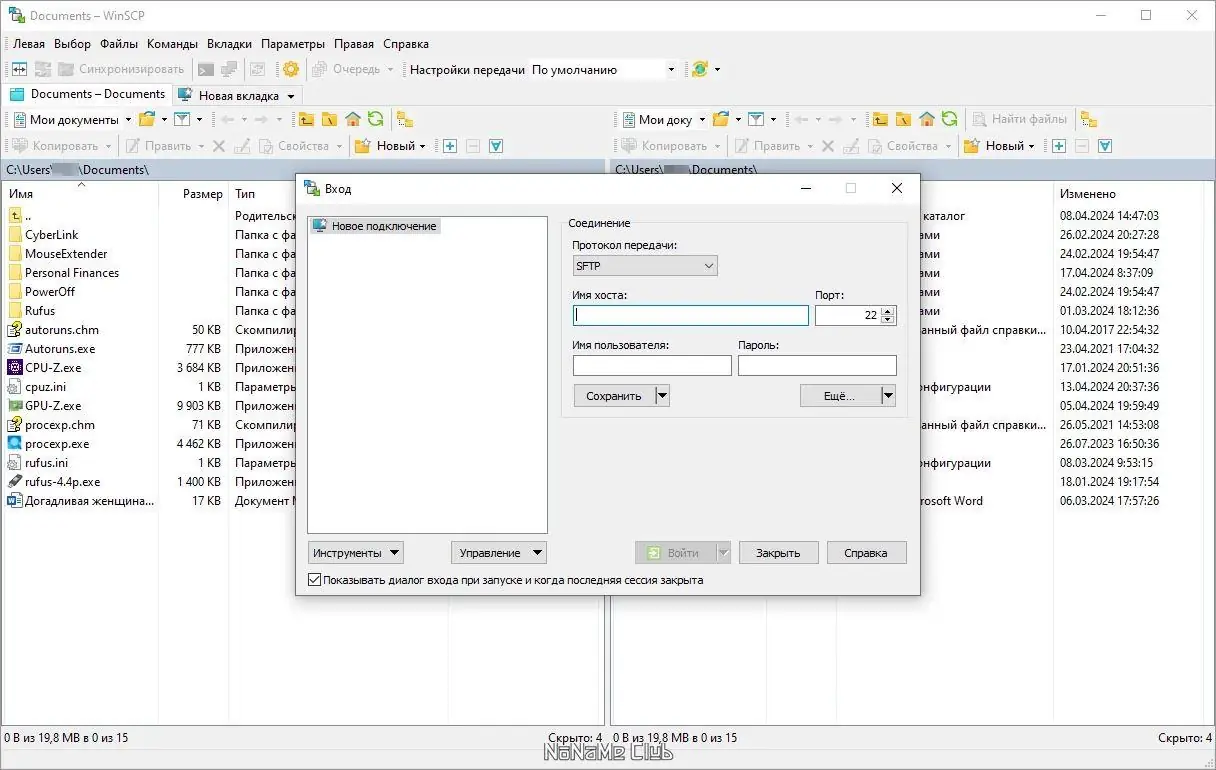Click the Имя хоста input field

pos(691,315)
